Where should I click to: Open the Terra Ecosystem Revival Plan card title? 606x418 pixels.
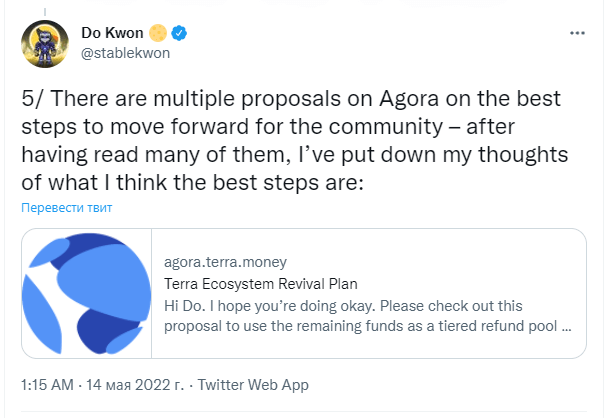click(260, 284)
